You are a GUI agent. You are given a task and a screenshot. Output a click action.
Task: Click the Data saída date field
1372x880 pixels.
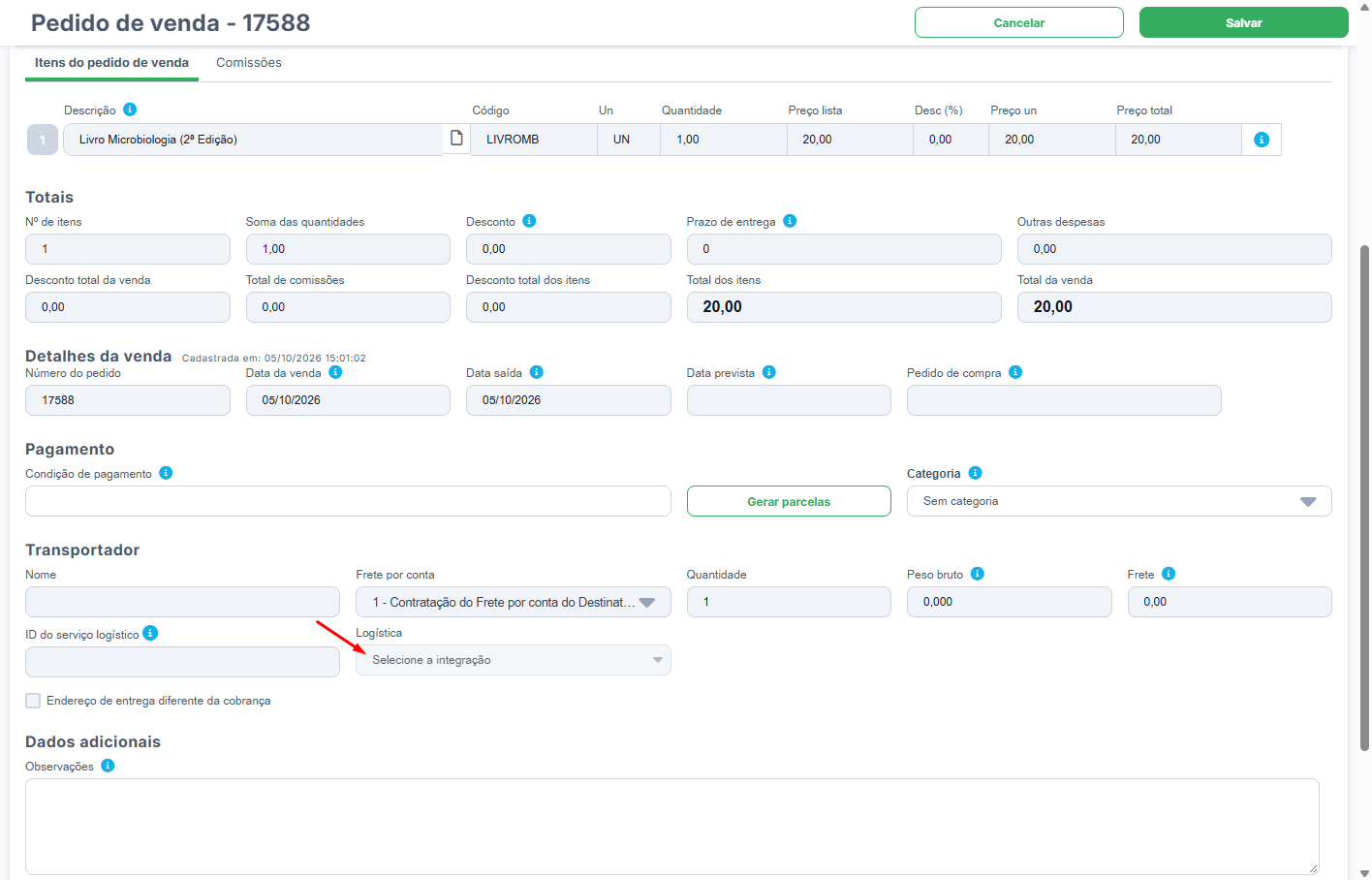[x=569, y=400]
